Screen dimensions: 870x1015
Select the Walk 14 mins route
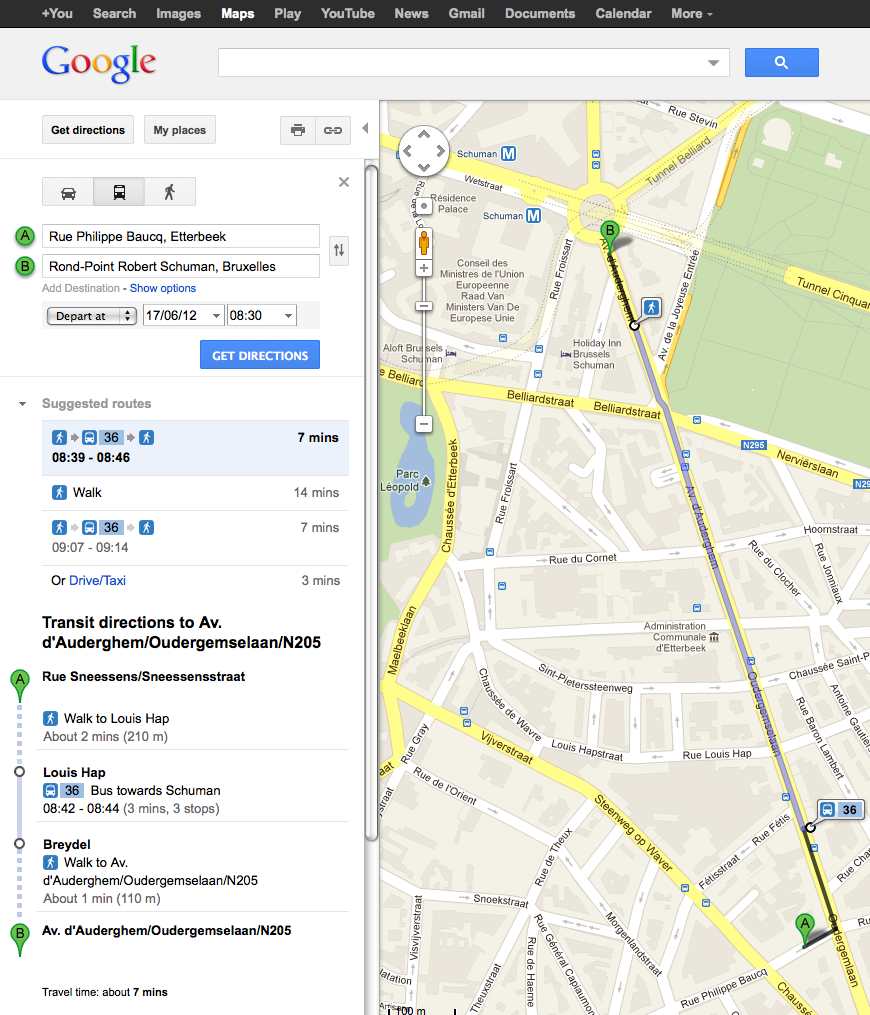(195, 493)
